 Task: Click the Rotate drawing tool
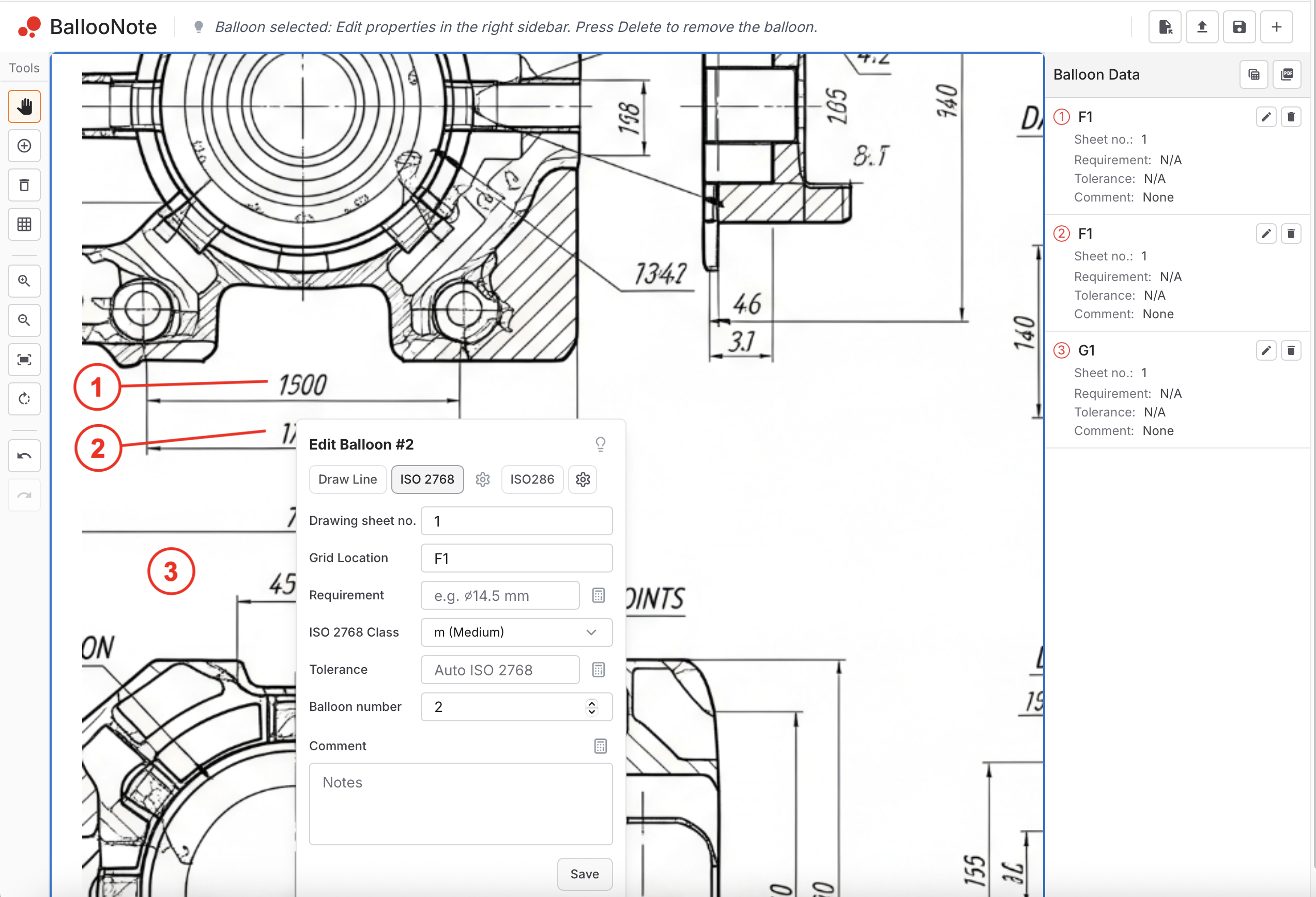click(24, 399)
